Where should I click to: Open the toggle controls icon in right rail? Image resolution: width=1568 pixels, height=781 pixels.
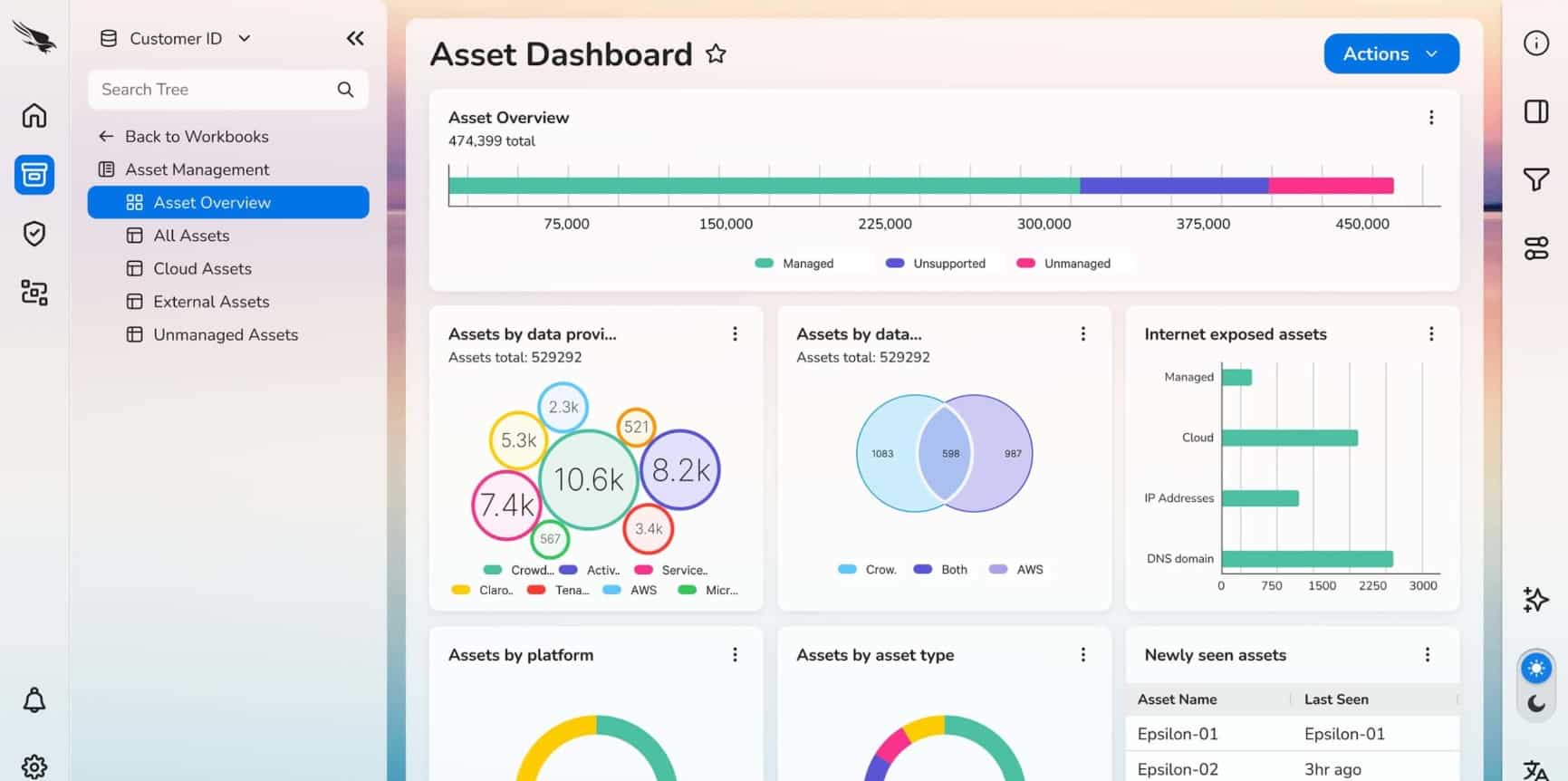(1536, 248)
